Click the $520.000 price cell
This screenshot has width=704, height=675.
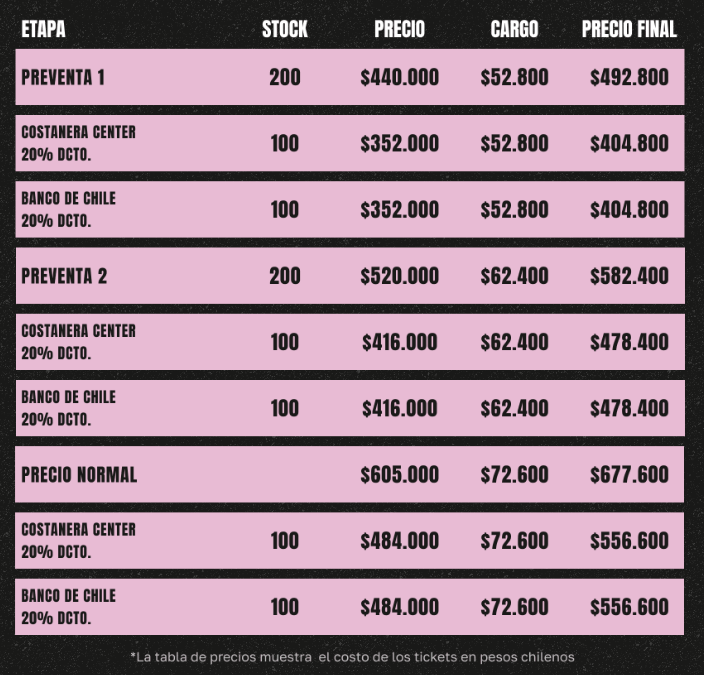(x=399, y=276)
